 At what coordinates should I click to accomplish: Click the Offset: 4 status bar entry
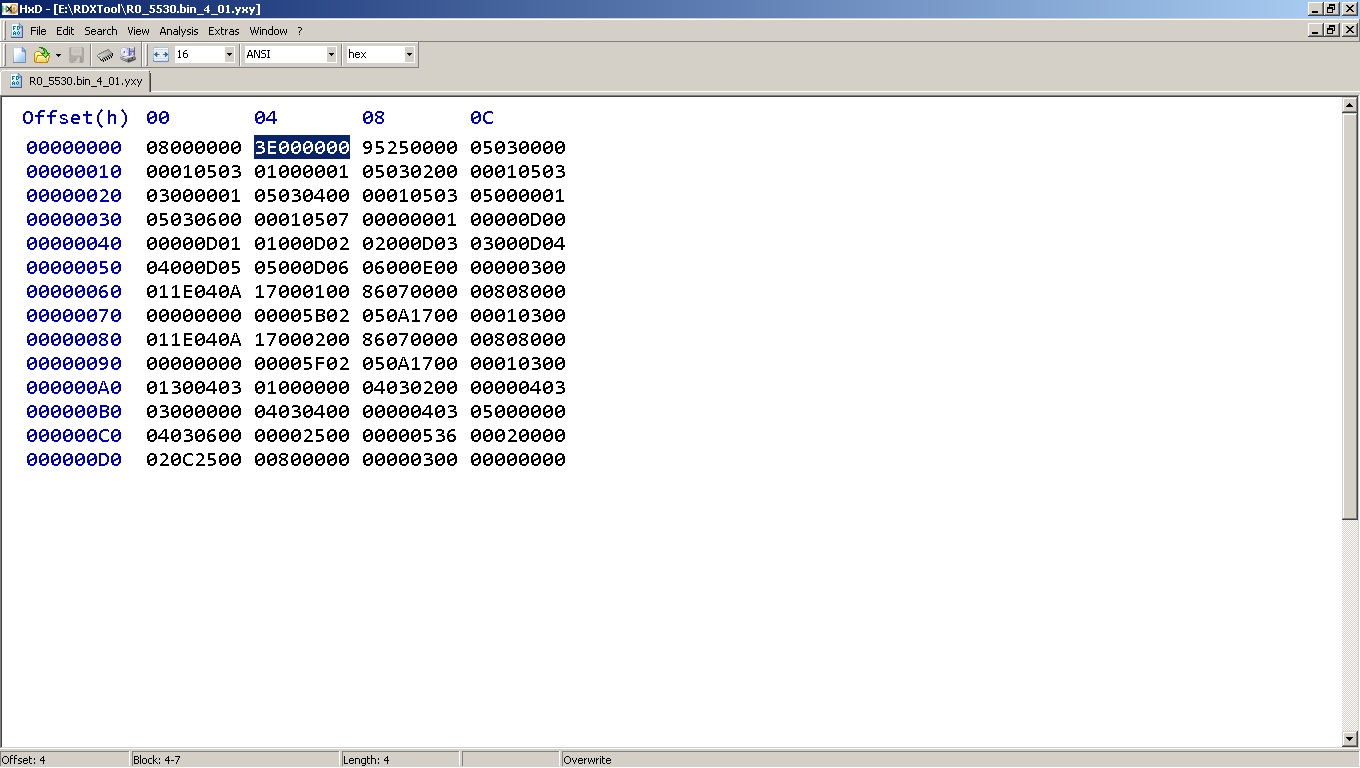[24, 760]
